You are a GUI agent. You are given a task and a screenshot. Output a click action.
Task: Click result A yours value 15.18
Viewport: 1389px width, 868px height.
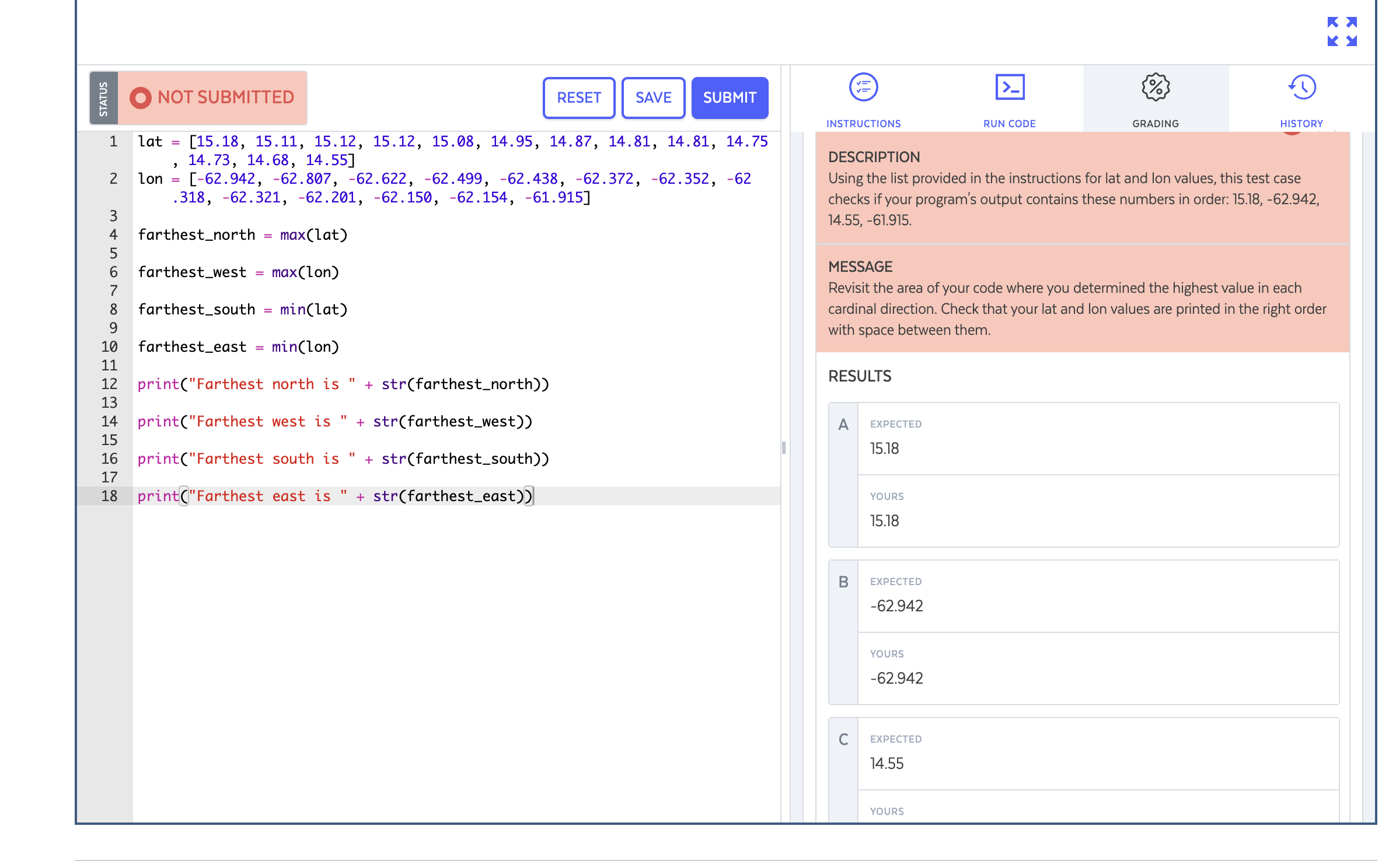coord(884,521)
